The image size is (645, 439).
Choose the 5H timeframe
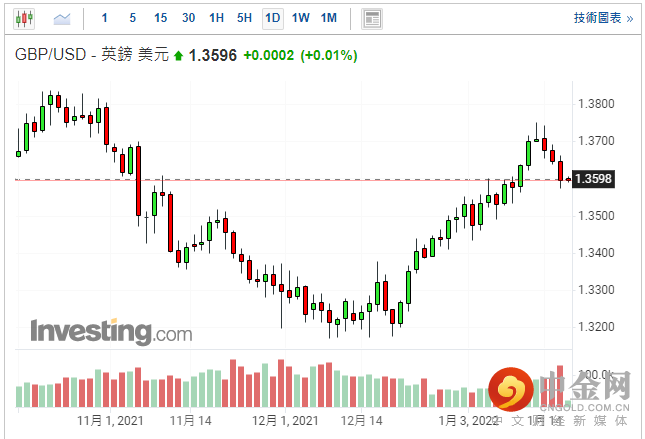pos(245,18)
